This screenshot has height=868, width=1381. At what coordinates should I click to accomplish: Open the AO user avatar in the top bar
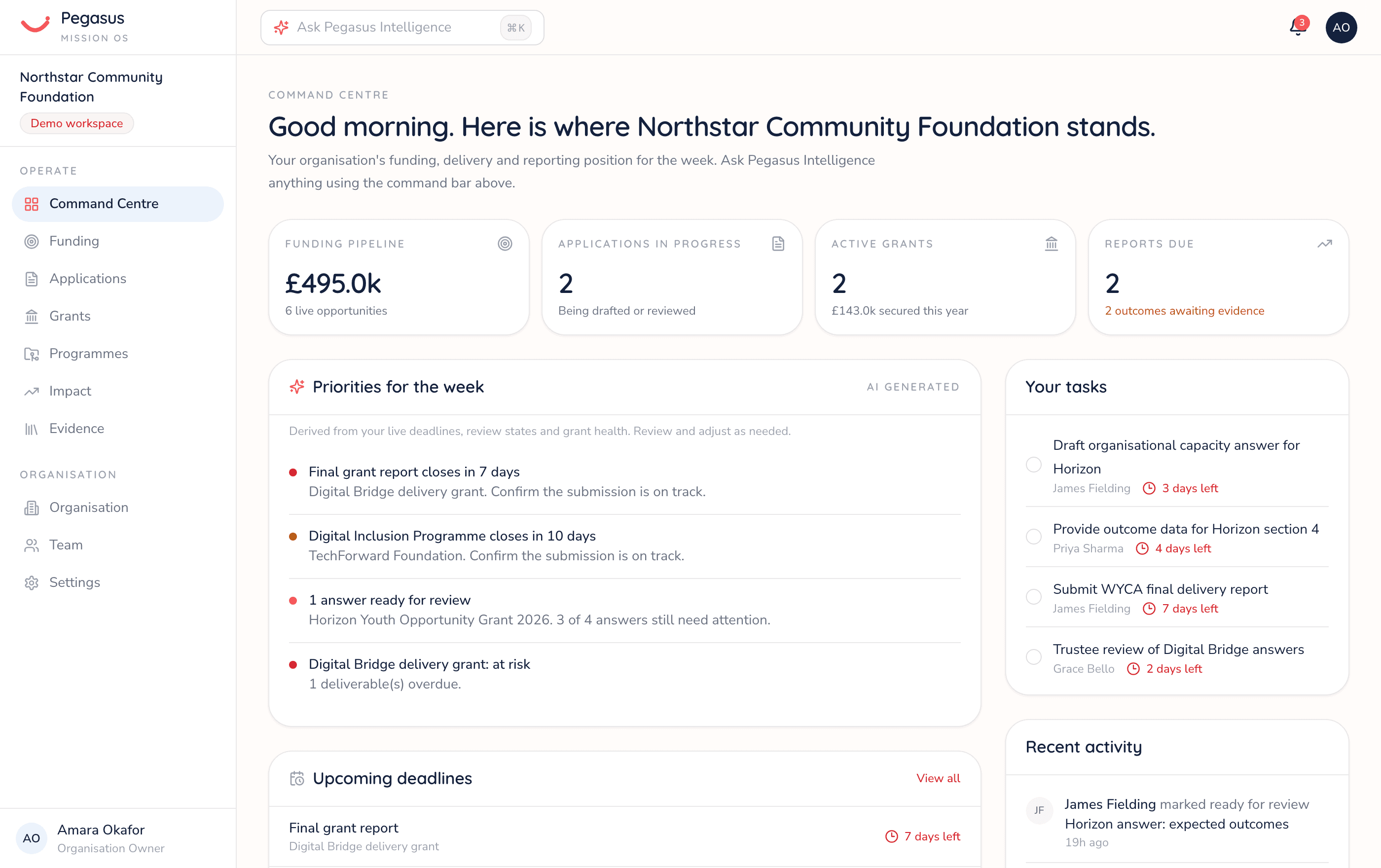[x=1341, y=28]
